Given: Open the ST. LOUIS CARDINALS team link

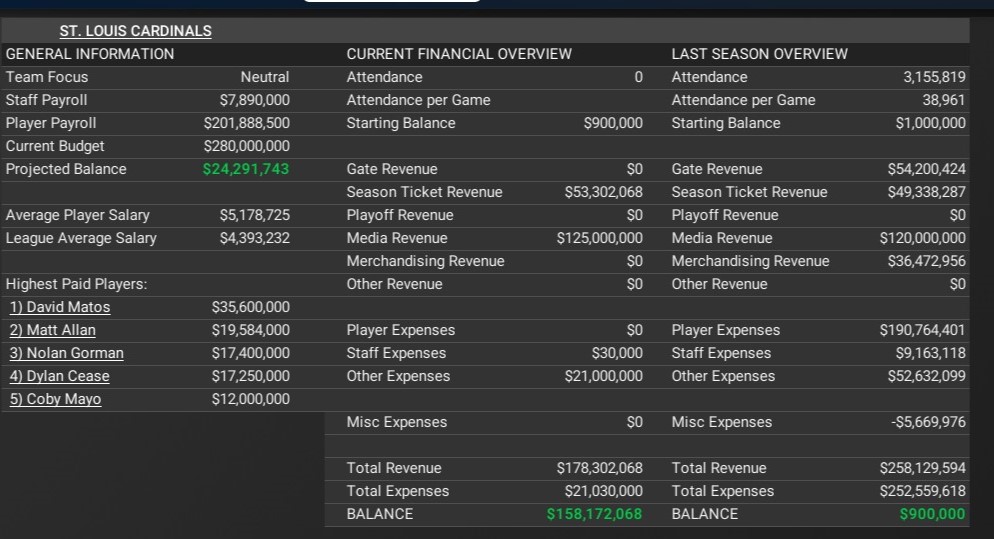Looking at the screenshot, I should (x=136, y=30).
